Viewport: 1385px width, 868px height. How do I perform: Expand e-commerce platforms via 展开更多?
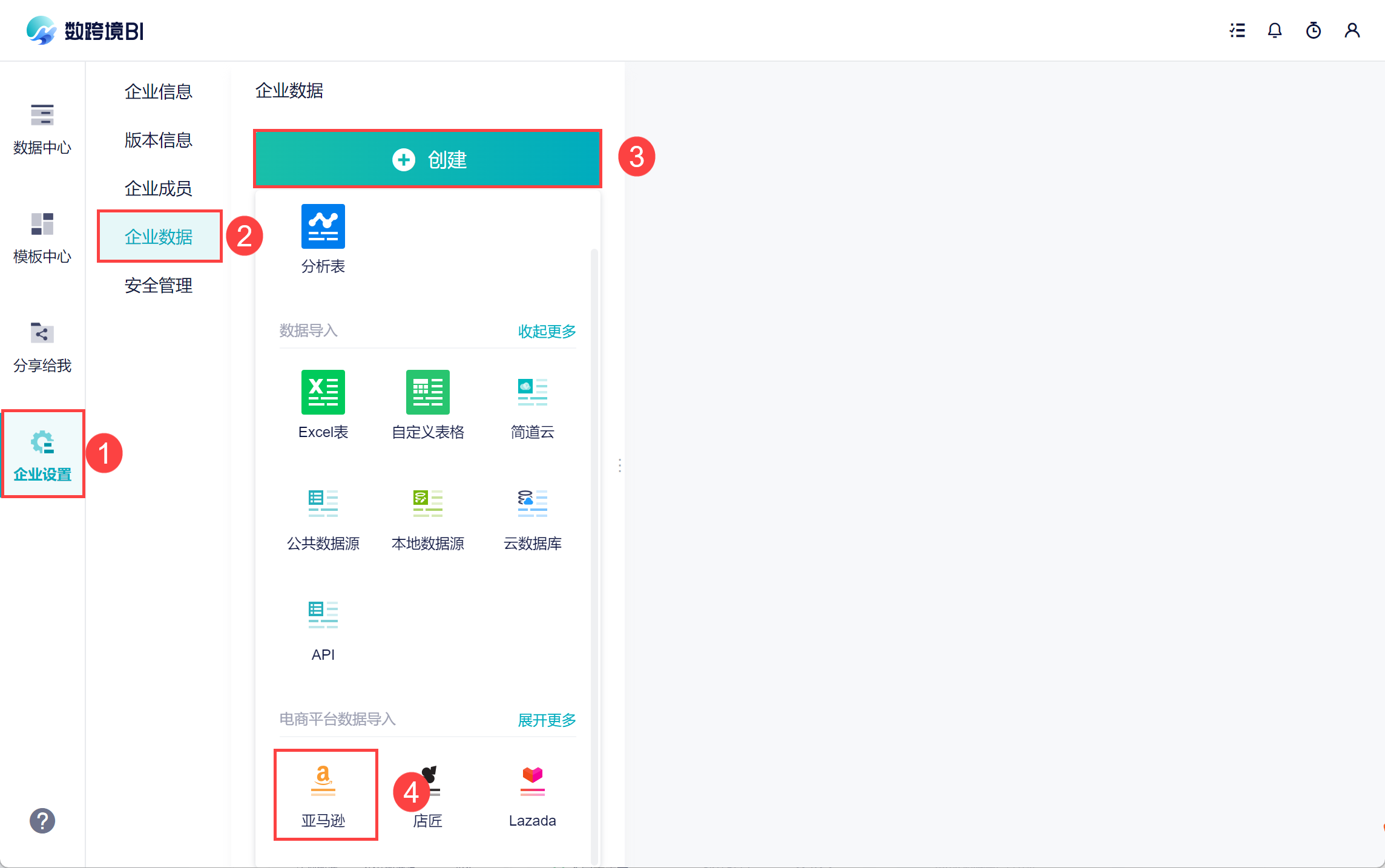tap(547, 720)
